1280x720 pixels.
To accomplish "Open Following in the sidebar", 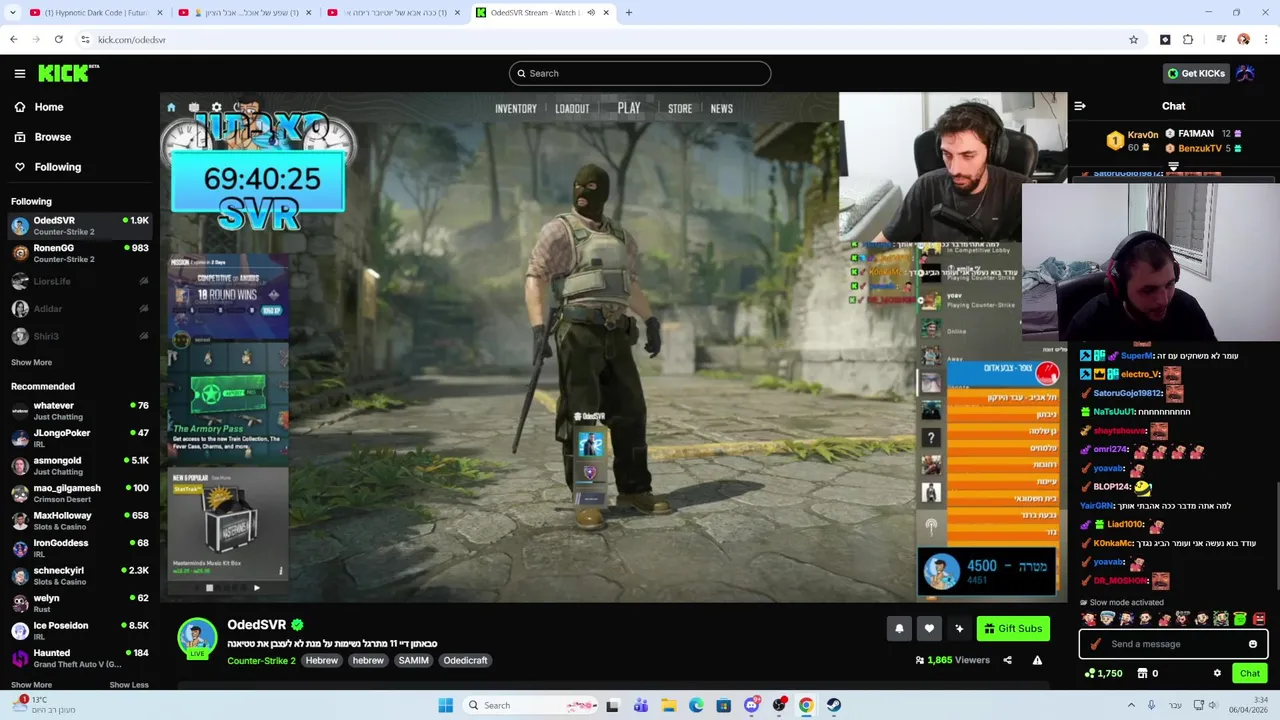I will pos(57,167).
